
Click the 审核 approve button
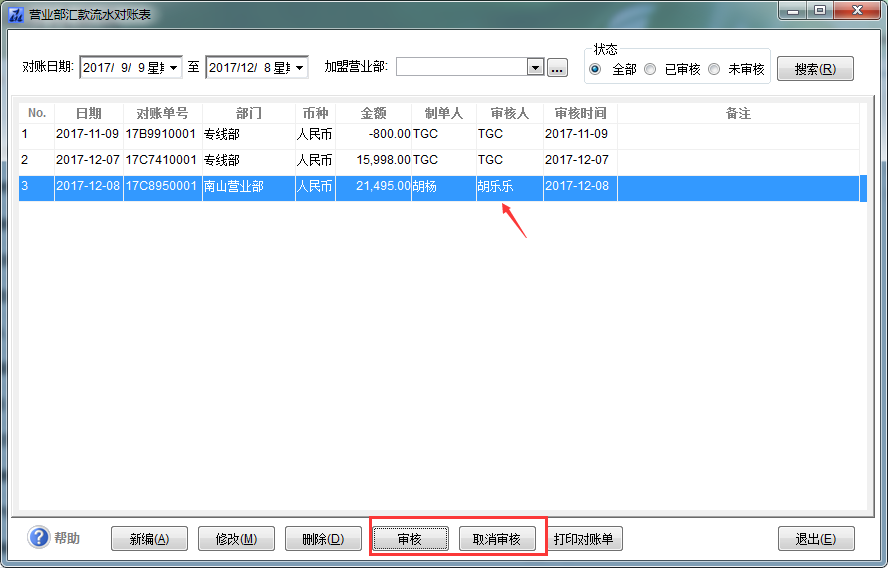click(410, 539)
